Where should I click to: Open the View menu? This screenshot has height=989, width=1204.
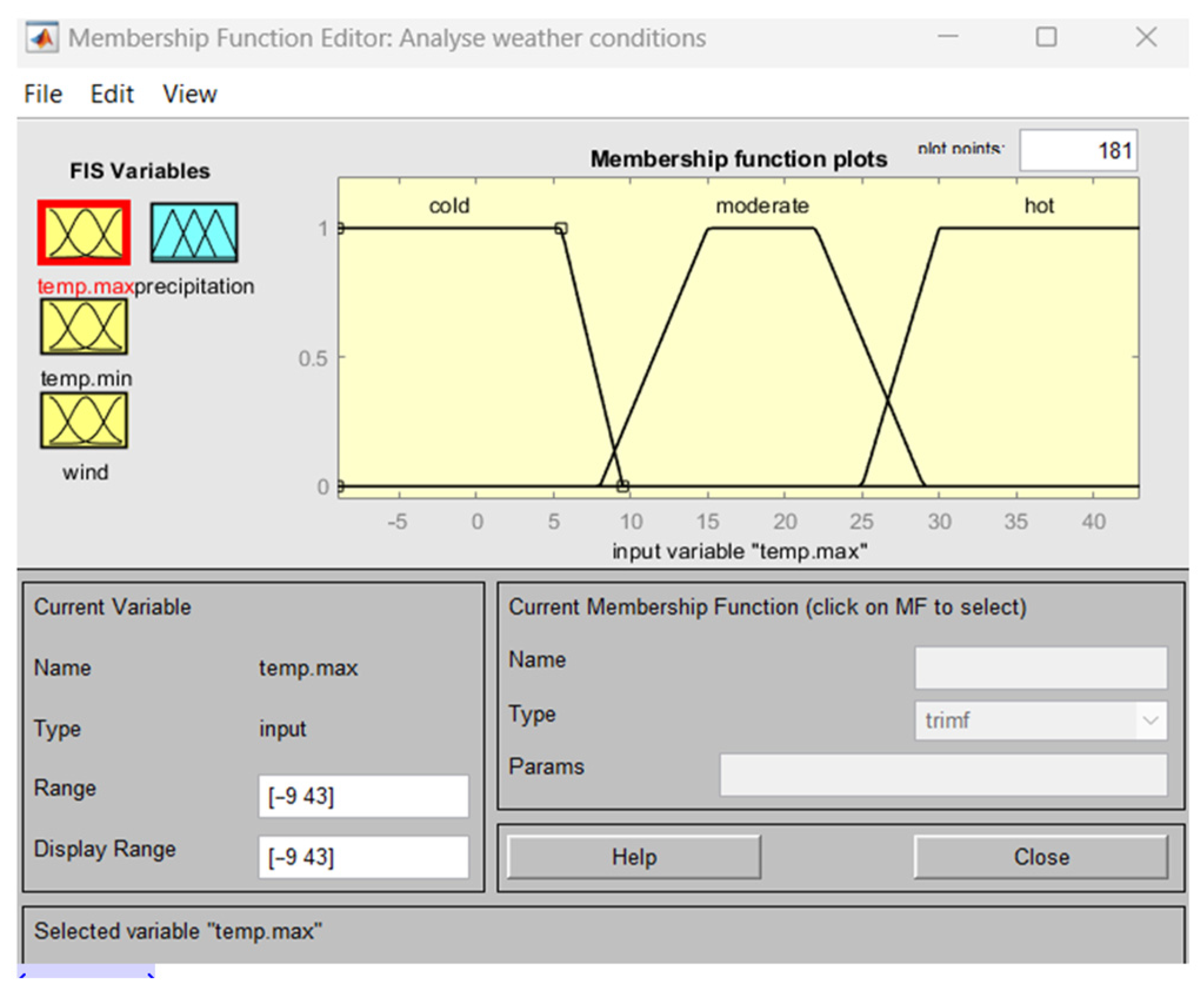tap(189, 94)
